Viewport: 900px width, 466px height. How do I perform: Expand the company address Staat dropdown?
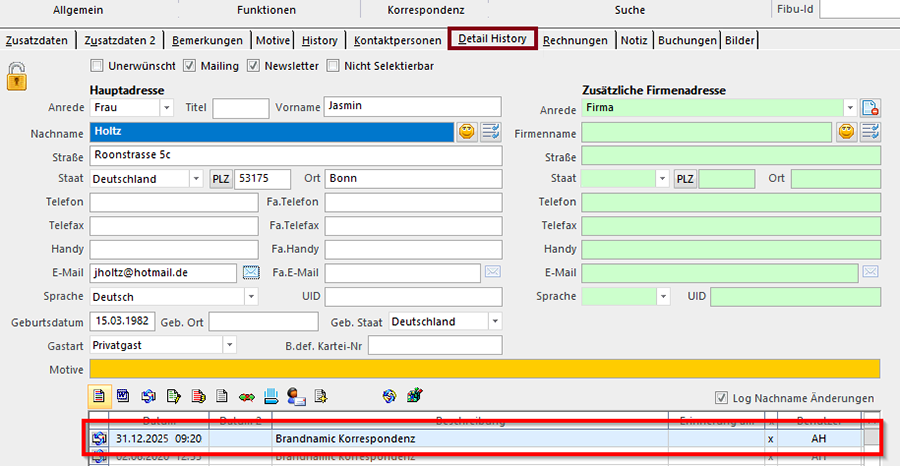664,178
